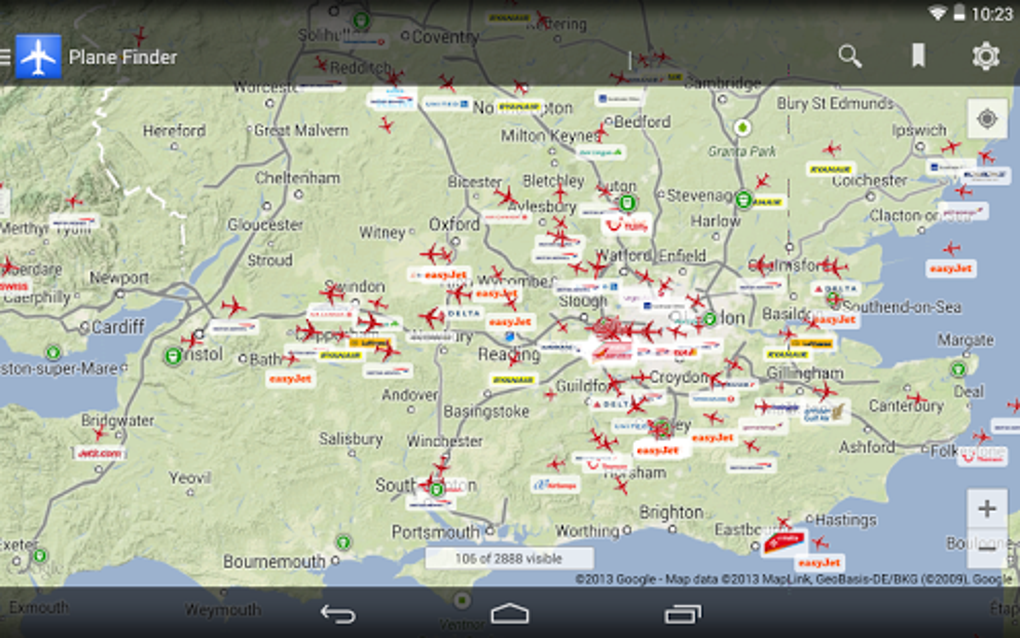Select the Exeter airport green marker
The height and width of the screenshot is (638, 1020).
[x=40, y=555]
